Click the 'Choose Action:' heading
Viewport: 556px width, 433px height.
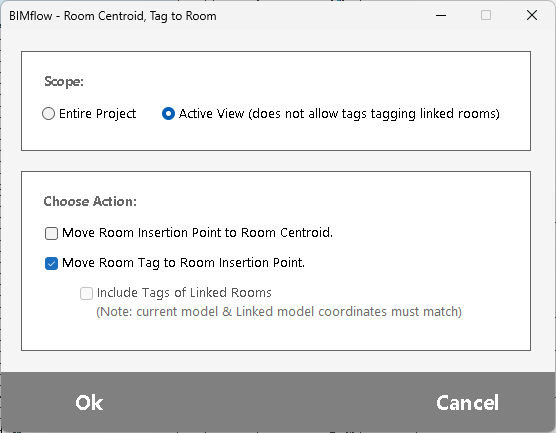(x=90, y=201)
